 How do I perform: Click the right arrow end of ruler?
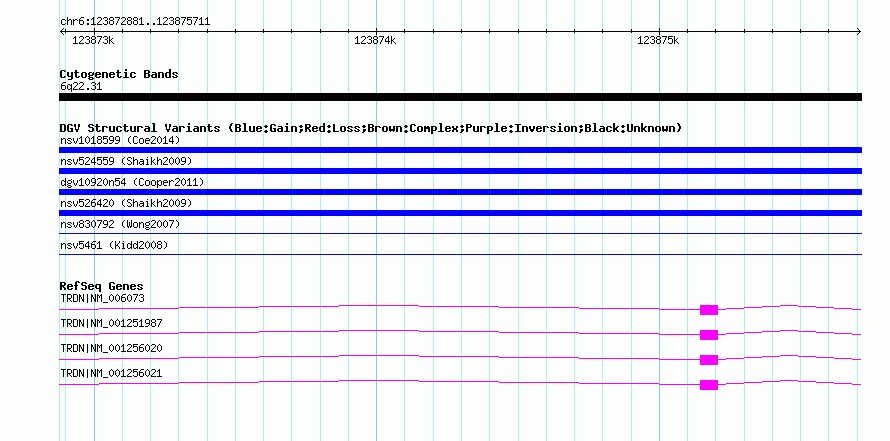click(x=859, y=31)
